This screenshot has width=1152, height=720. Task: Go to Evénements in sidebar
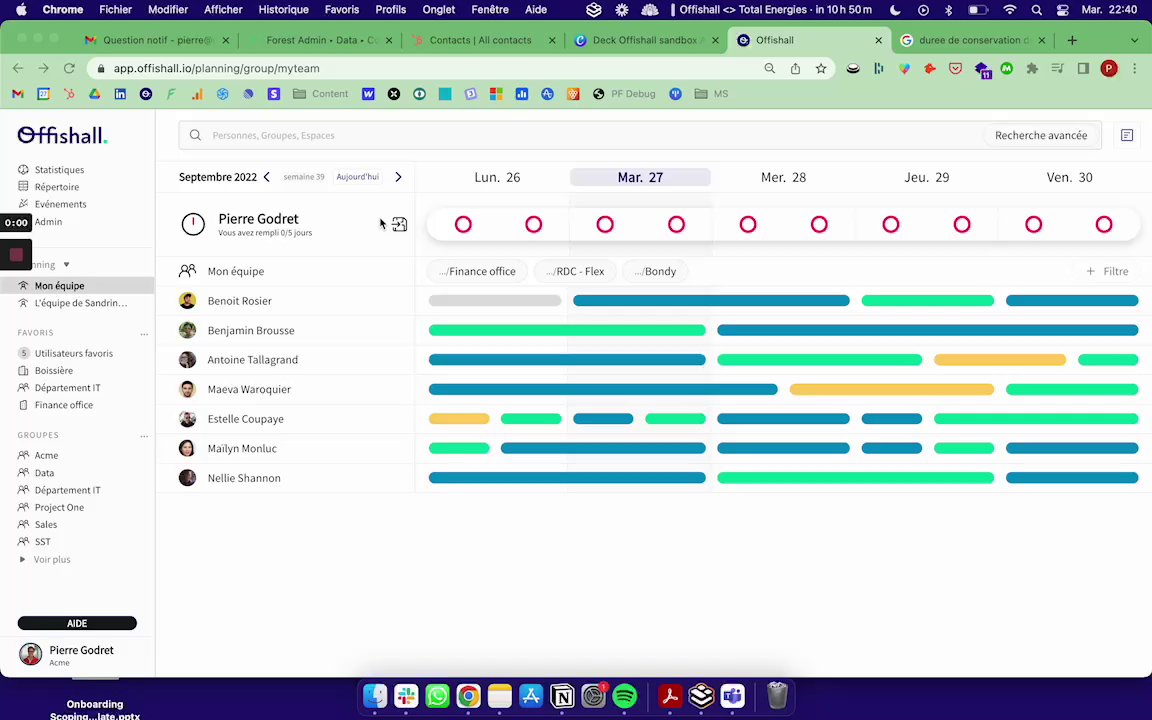point(60,204)
